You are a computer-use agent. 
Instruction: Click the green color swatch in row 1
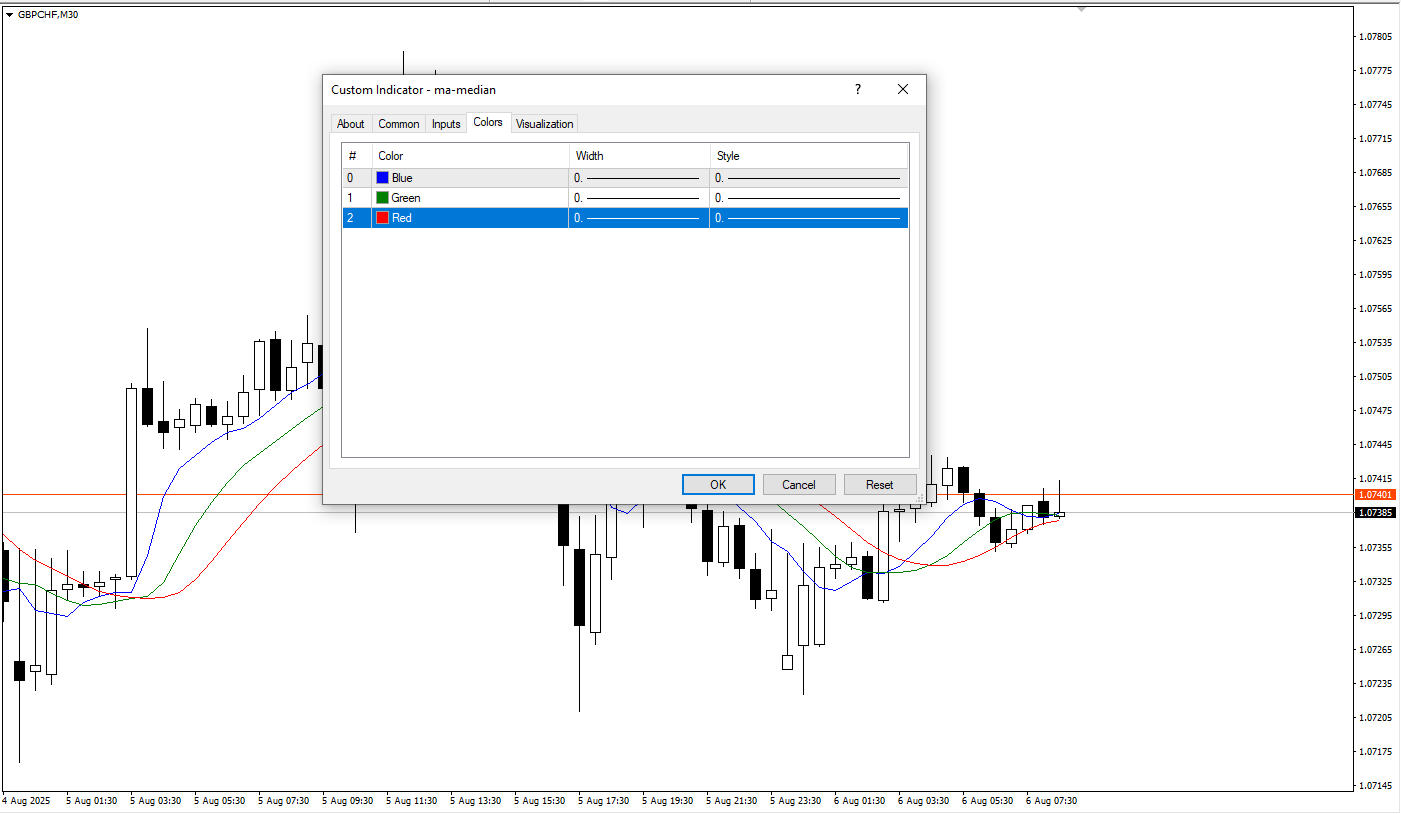[382, 198]
